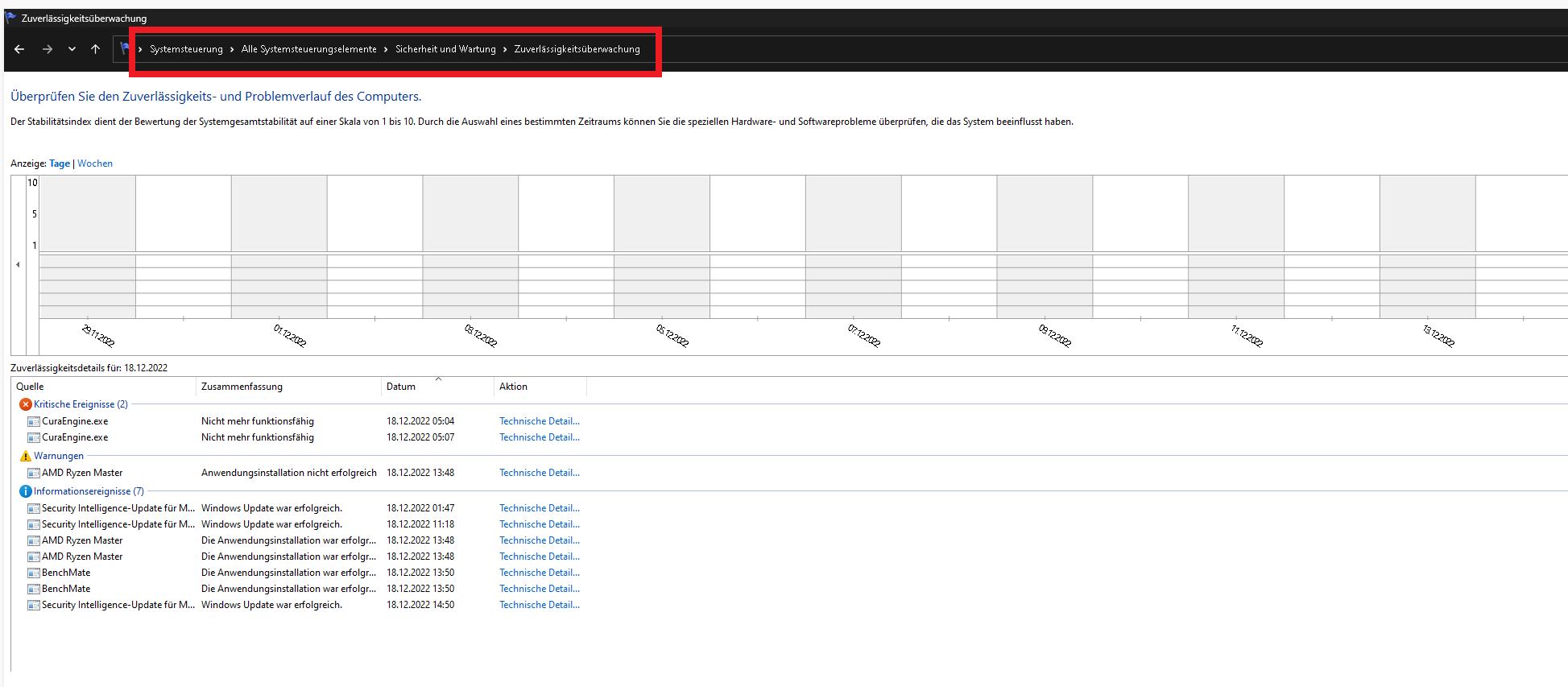Click the blue information circle icon
Viewport: 1568px width, 687px height.
click(26, 491)
